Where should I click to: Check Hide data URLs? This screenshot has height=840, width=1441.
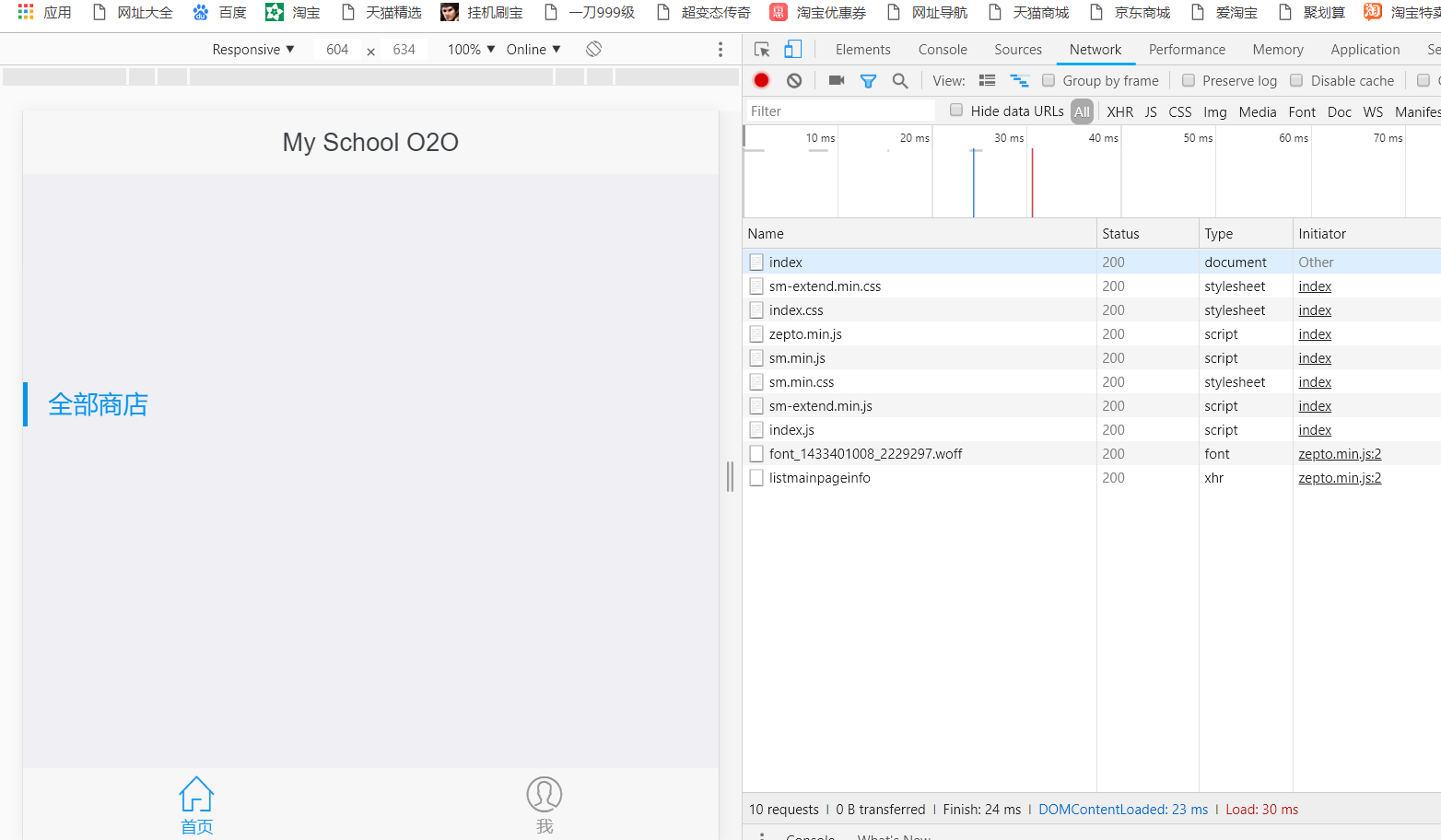[956, 110]
